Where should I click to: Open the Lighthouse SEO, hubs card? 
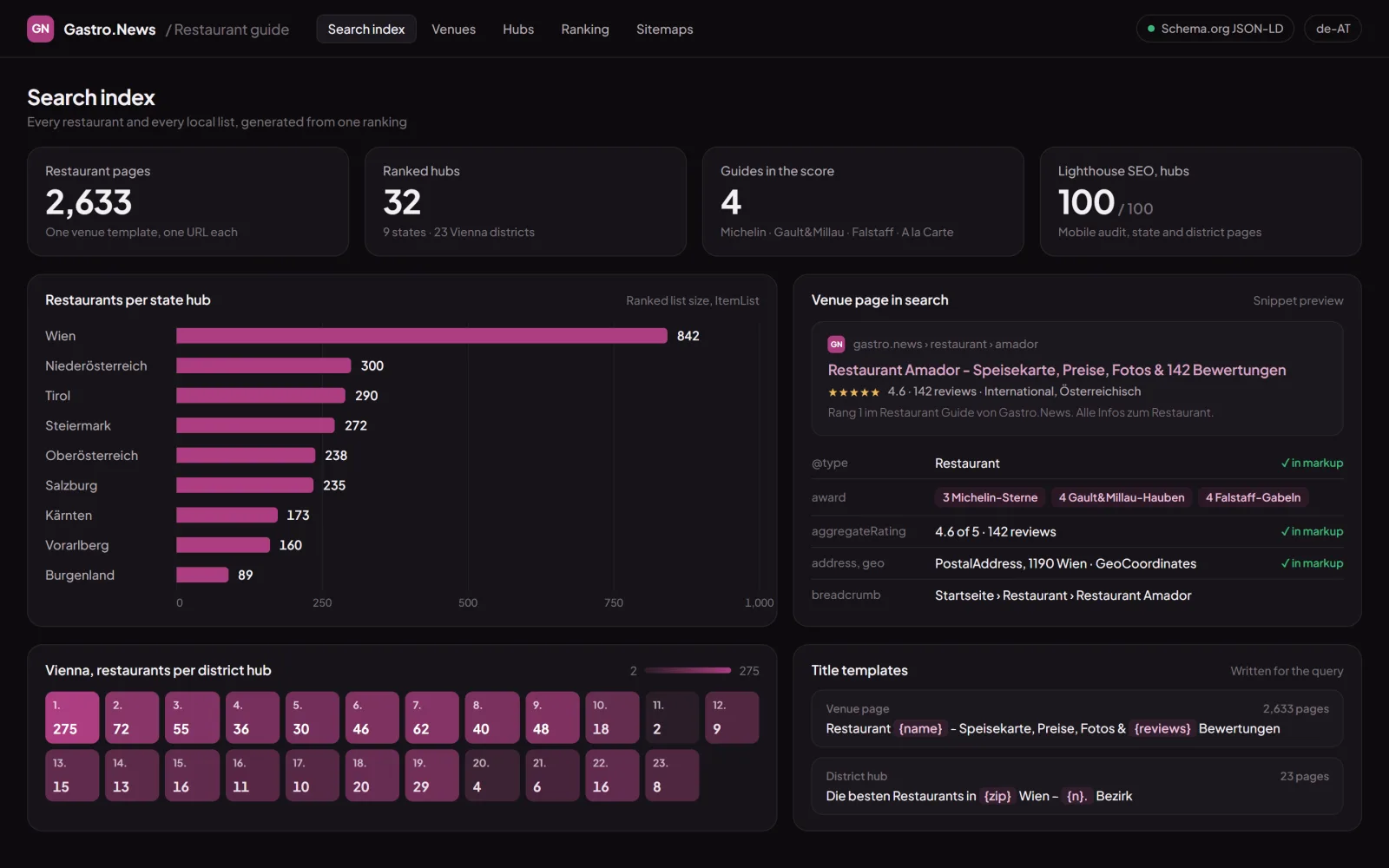point(1201,201)
